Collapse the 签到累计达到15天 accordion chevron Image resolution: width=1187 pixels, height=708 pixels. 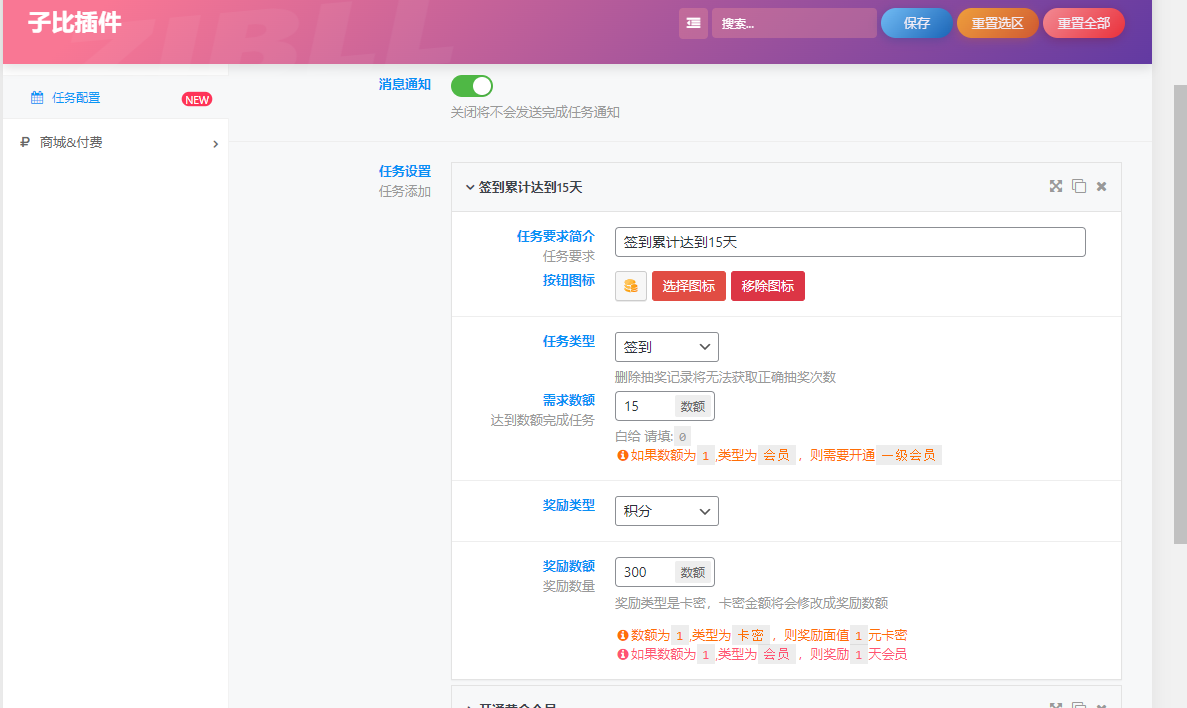[469, 187]
